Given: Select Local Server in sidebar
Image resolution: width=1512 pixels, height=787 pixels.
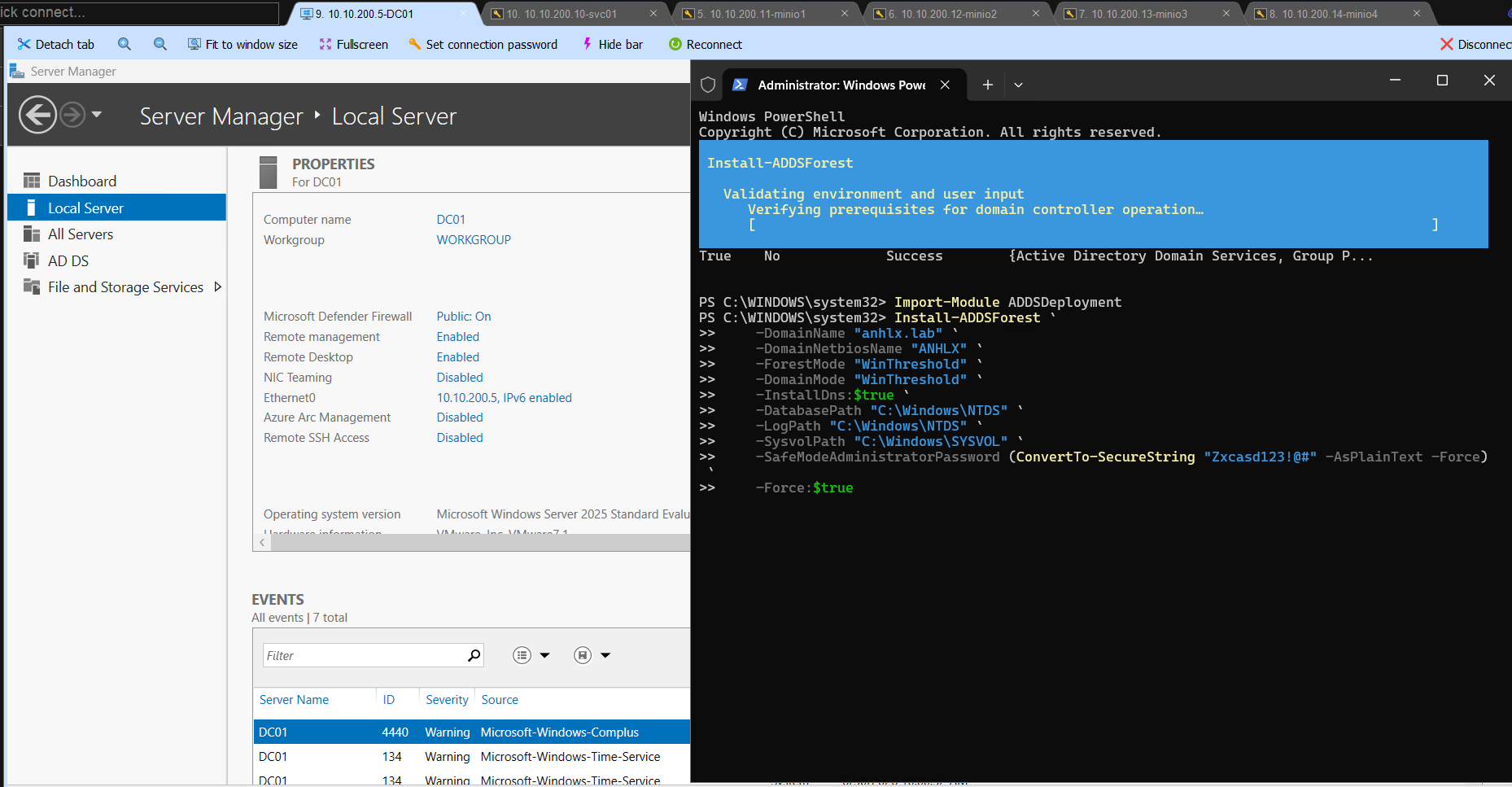Looking at the screenshot, I should pos(116,208).
